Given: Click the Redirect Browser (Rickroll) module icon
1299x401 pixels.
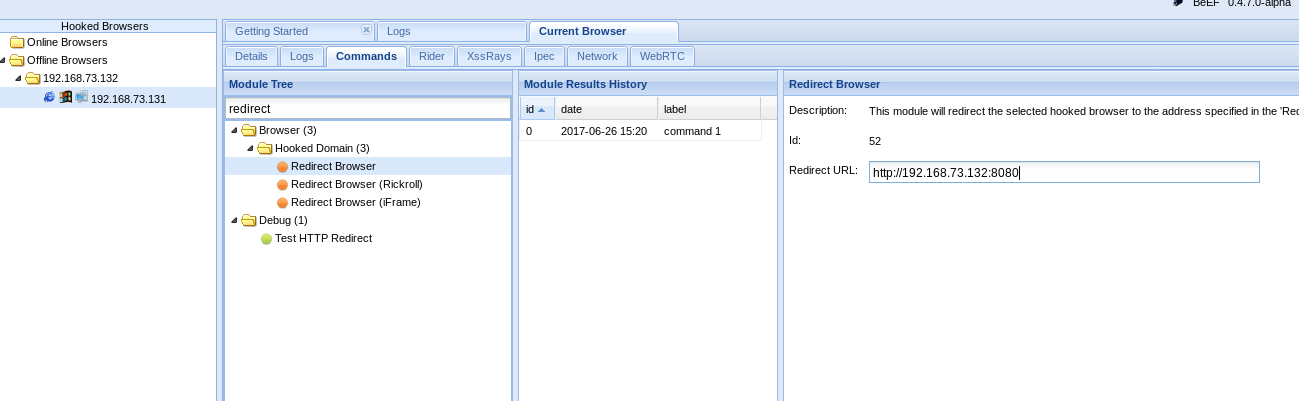Looking at the screenshot, I should click(x=282, y=185).
